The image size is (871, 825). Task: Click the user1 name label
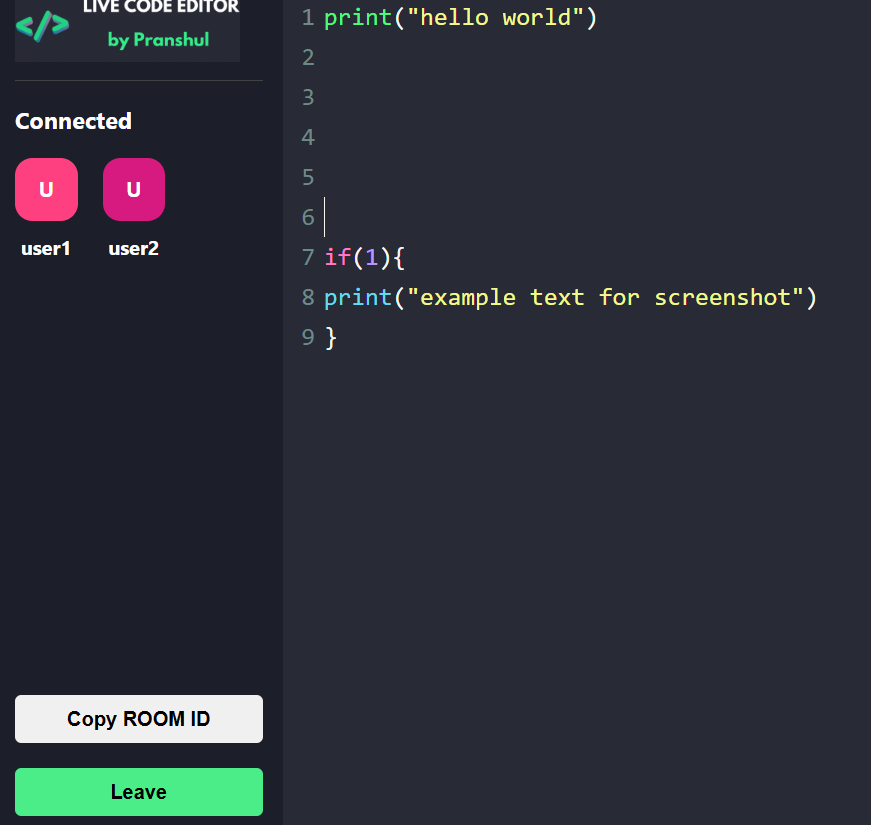point(46,249)
